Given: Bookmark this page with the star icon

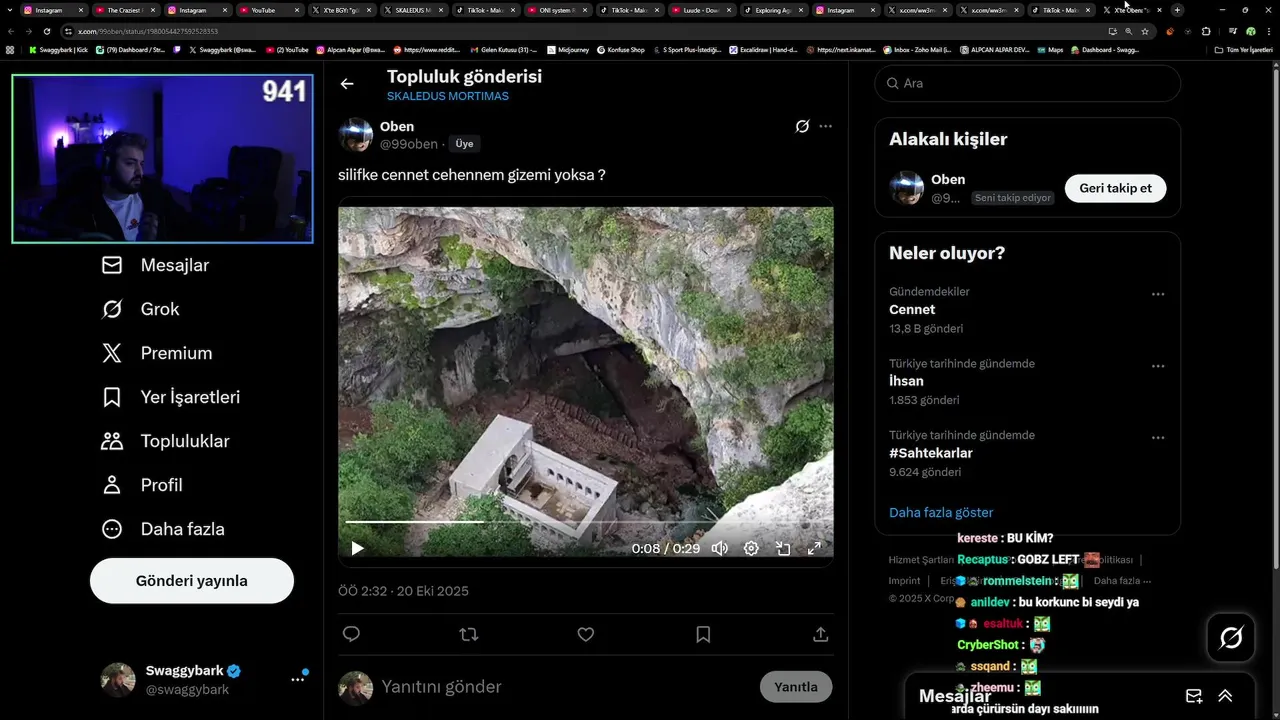Looking at the screenshot, I should click(x=1145, y=31).
